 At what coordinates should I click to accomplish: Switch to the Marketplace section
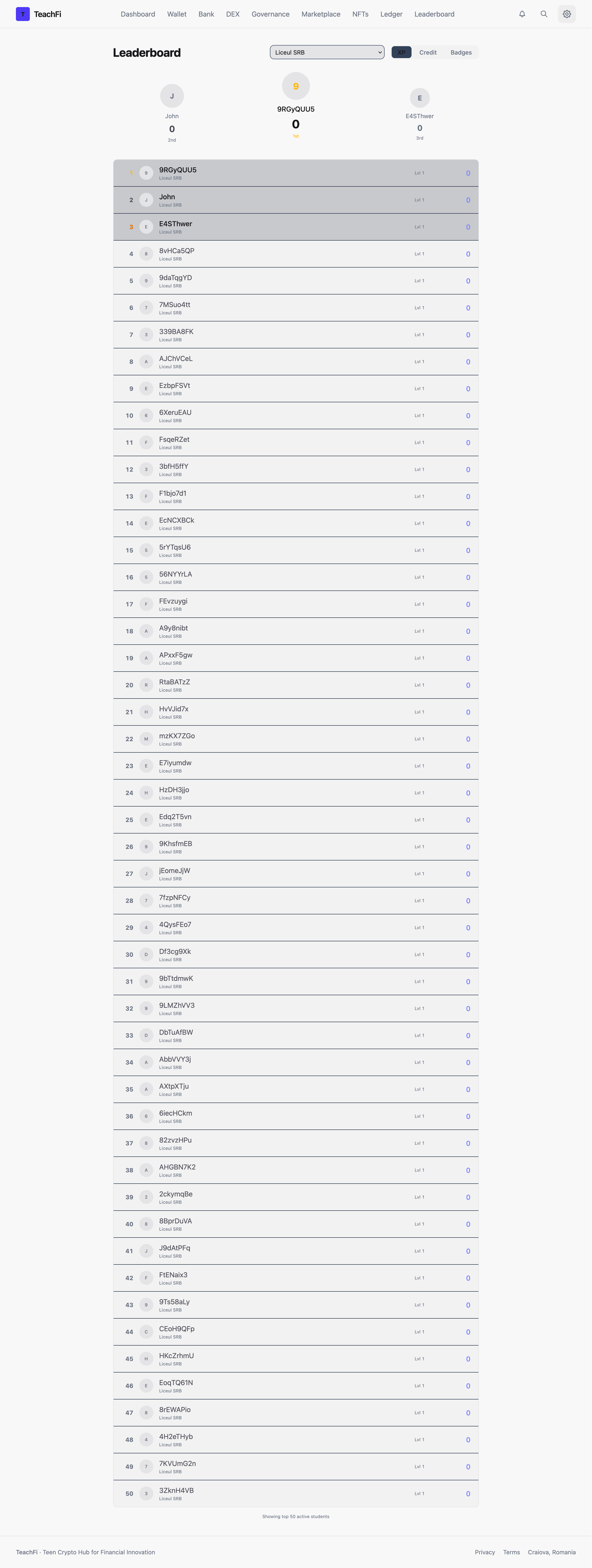[x=321, y=14]
